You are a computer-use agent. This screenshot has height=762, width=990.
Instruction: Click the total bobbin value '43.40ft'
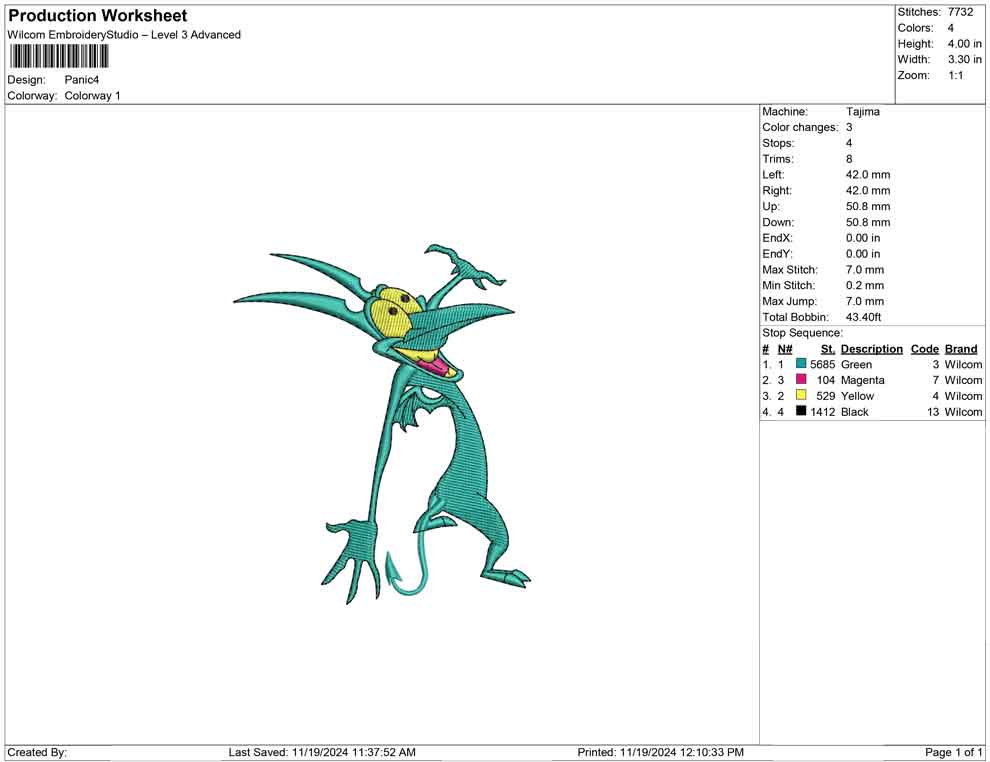point(863,316)
